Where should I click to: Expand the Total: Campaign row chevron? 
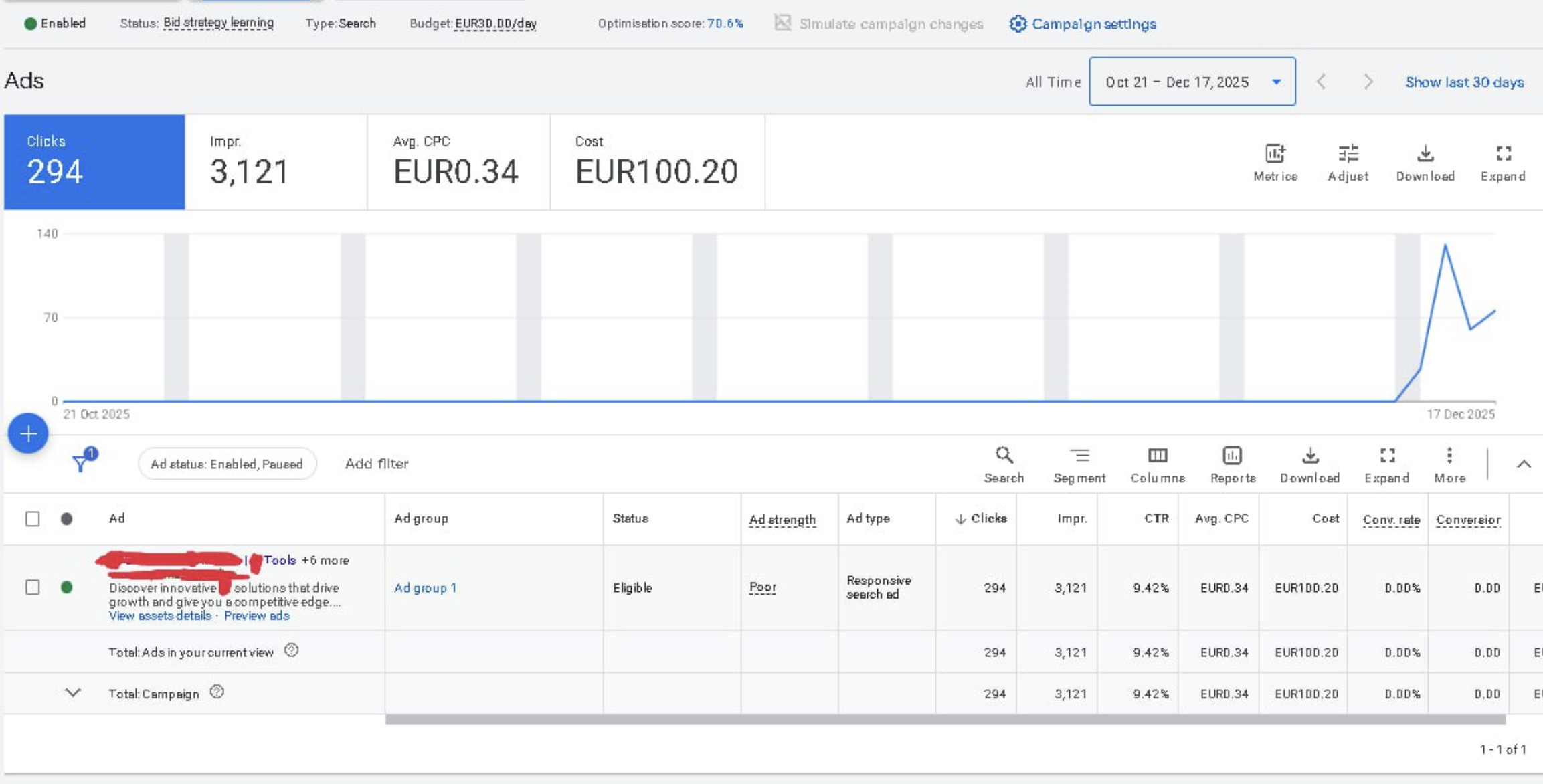pyautogui.click(x=72, y=693)
